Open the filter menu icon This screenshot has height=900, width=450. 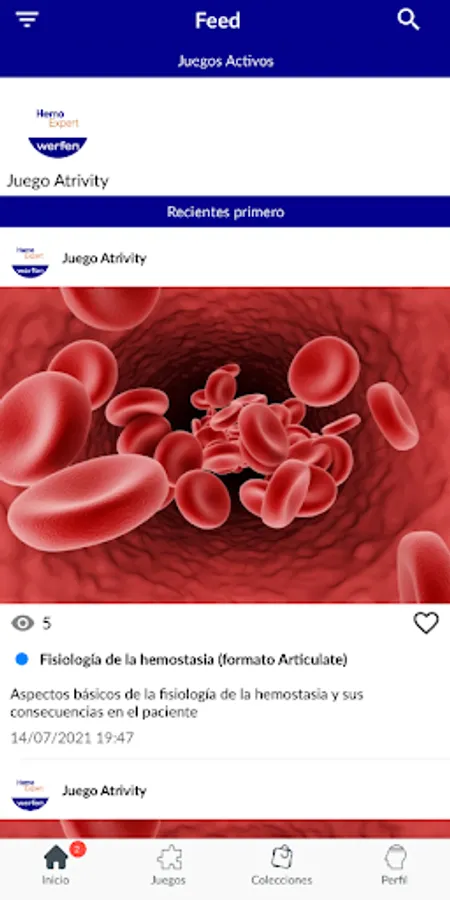27,19
